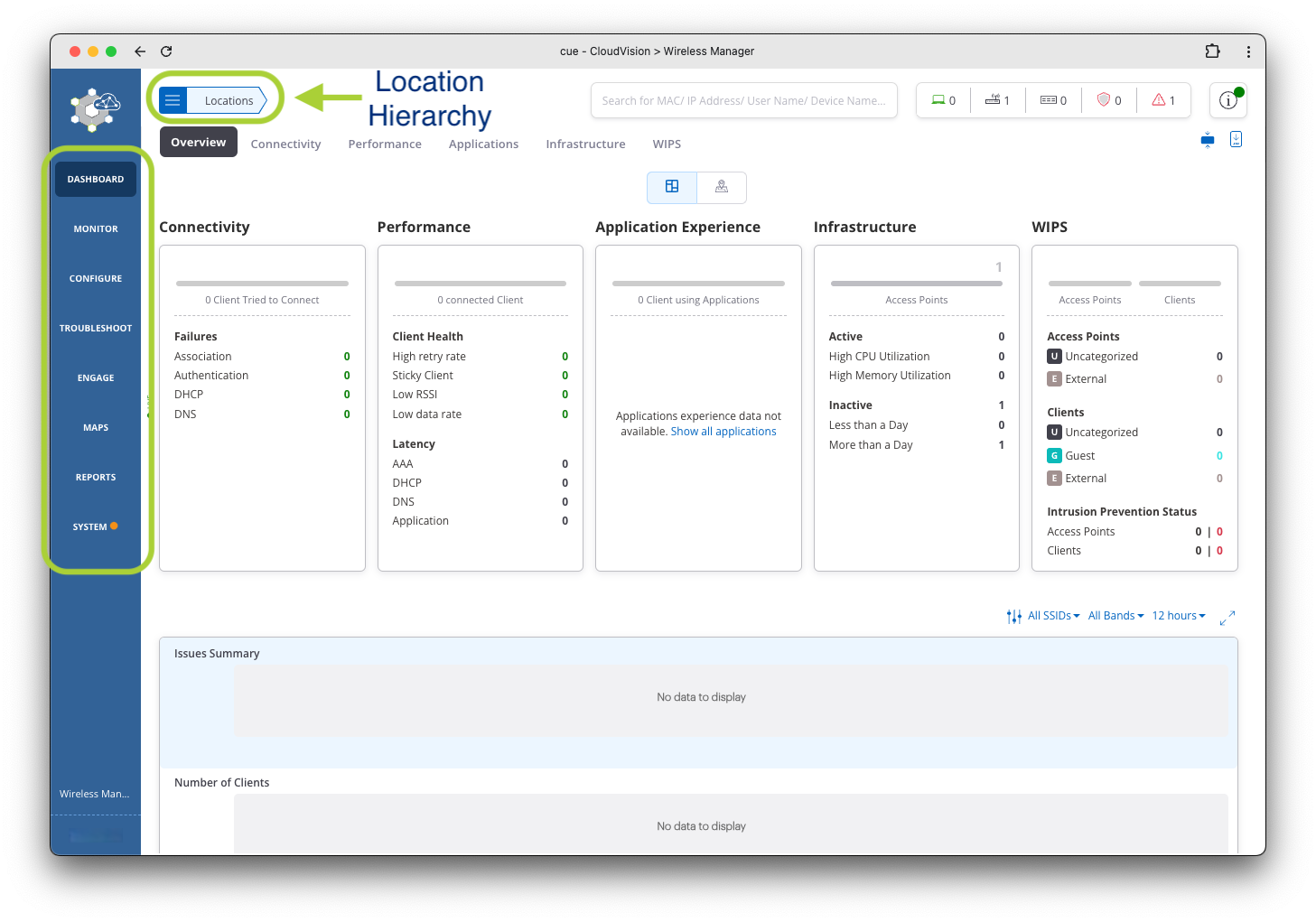Switch to dashboard grid view toggle

pyautogui.click(x=672, y=187)
